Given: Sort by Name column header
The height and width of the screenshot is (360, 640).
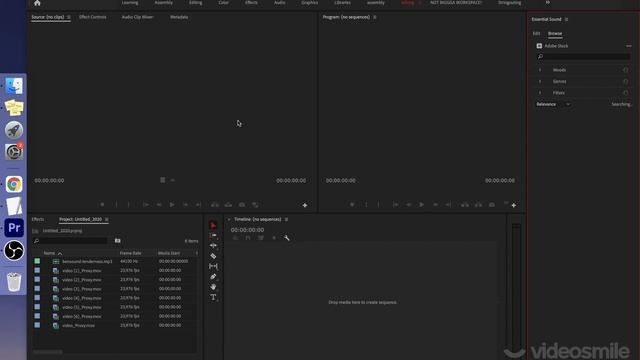Looking at the screenshot, I should (49, 253).
